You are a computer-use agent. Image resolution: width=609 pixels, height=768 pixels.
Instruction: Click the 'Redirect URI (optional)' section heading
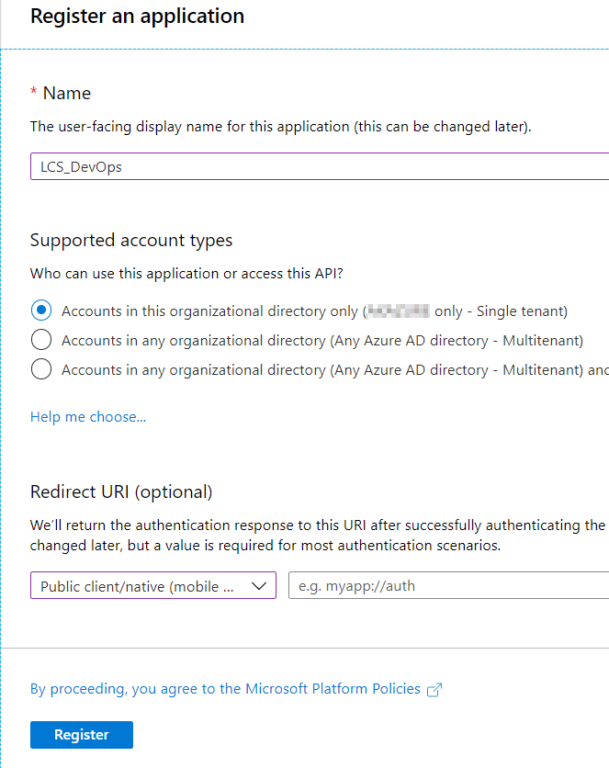pyautogui.click(x=121, y=492)
